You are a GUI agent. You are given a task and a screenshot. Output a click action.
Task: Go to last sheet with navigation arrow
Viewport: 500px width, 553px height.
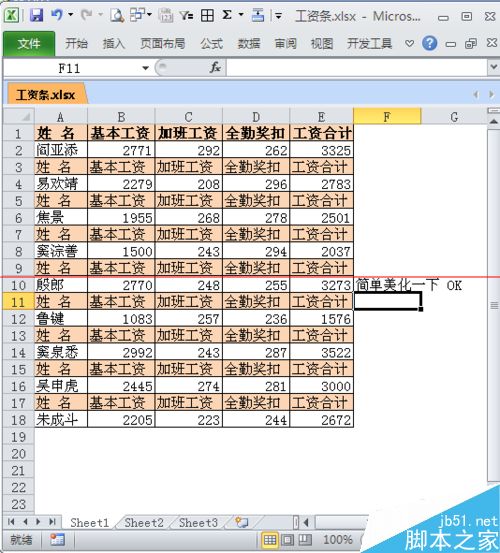(52, 522)
